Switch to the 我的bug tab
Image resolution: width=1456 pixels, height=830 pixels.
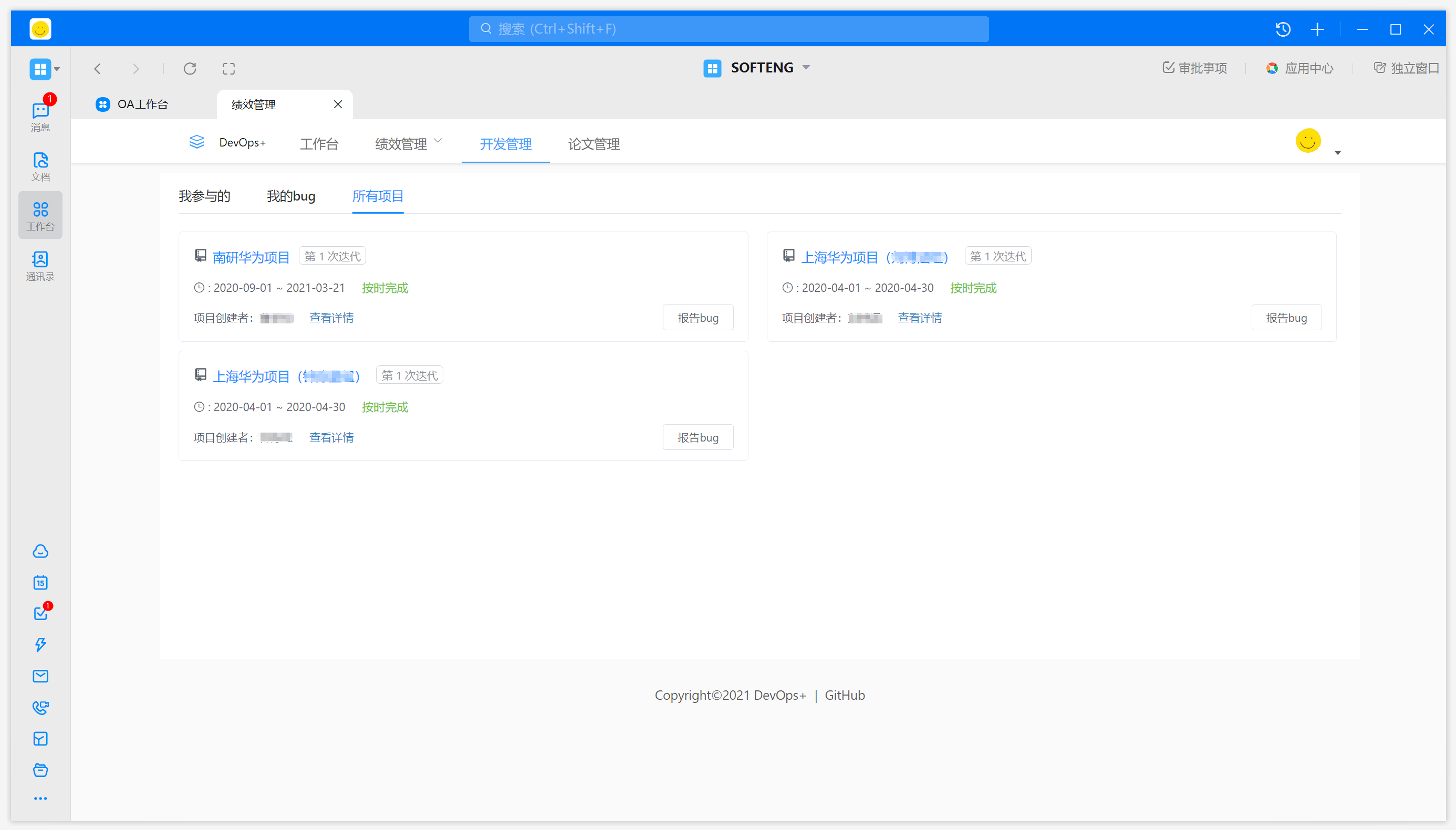[291, 196]
